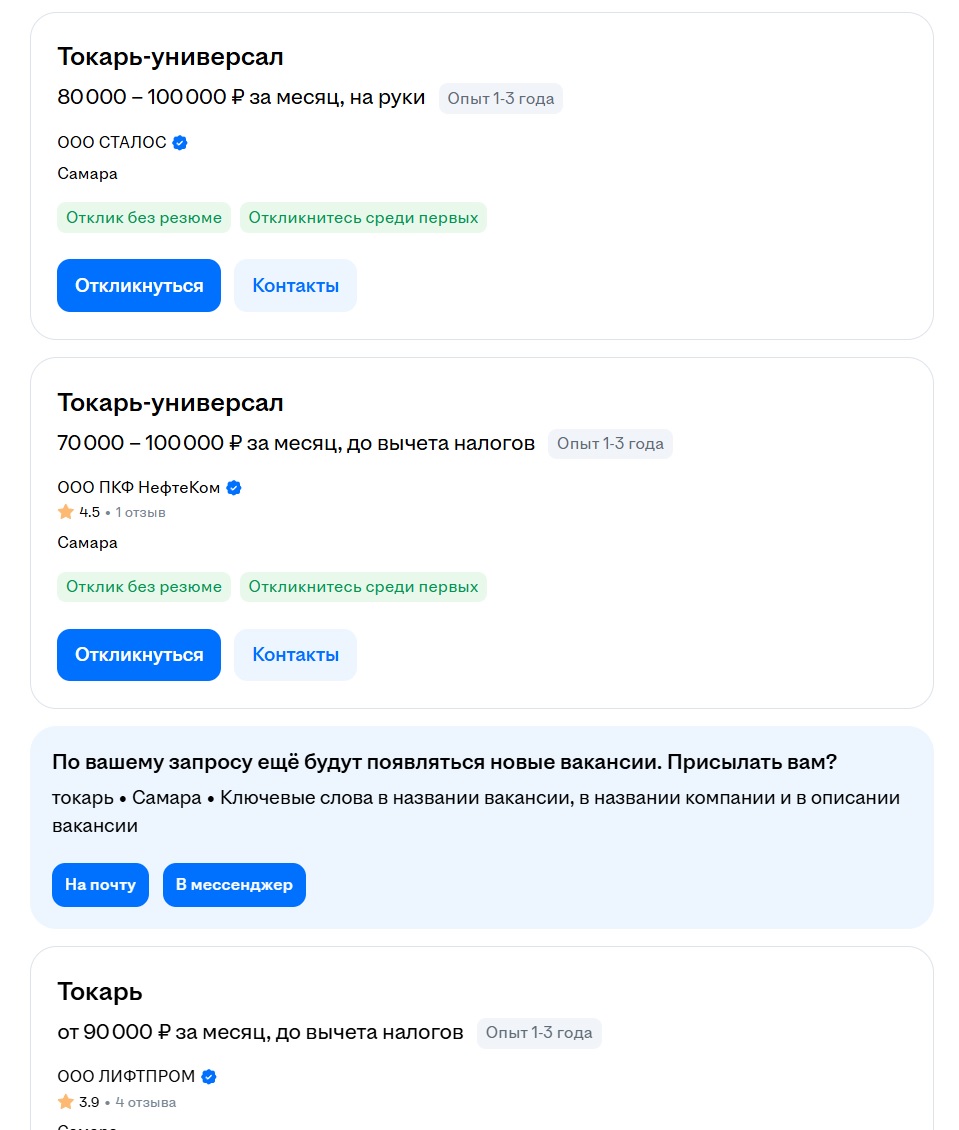
Task: Show contacts for ООО ПКФ НефтеКом vacancy
Action: (x=295, y=655)
